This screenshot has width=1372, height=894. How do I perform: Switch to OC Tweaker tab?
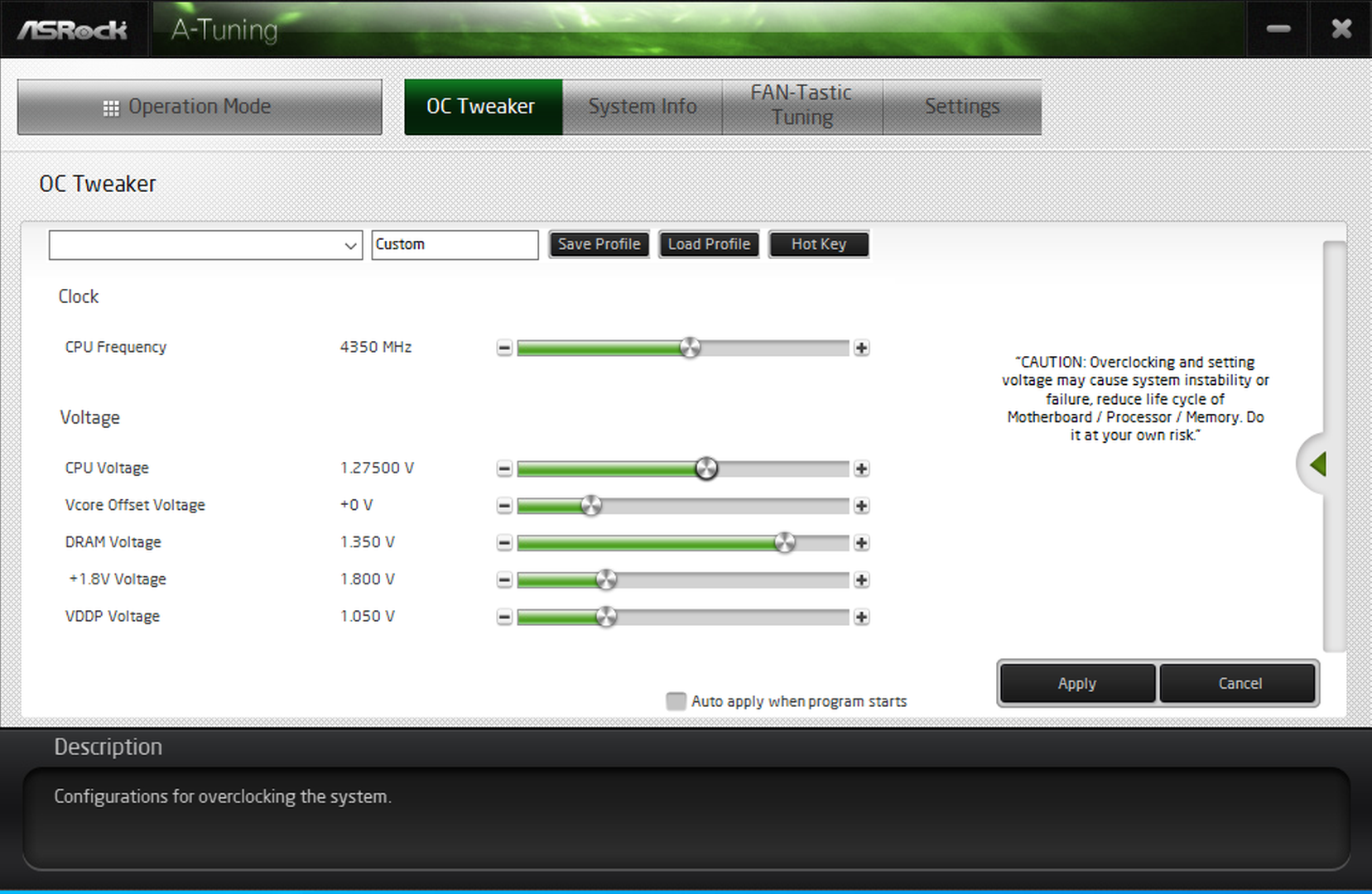(x=484, y=107)
